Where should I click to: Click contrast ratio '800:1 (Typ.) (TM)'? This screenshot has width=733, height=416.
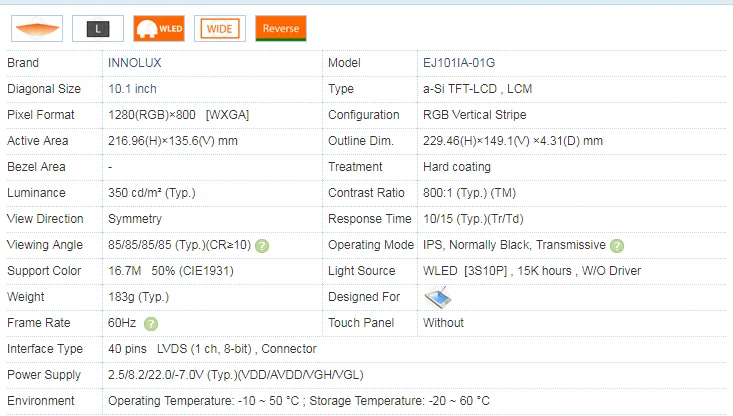pos(469,193)
